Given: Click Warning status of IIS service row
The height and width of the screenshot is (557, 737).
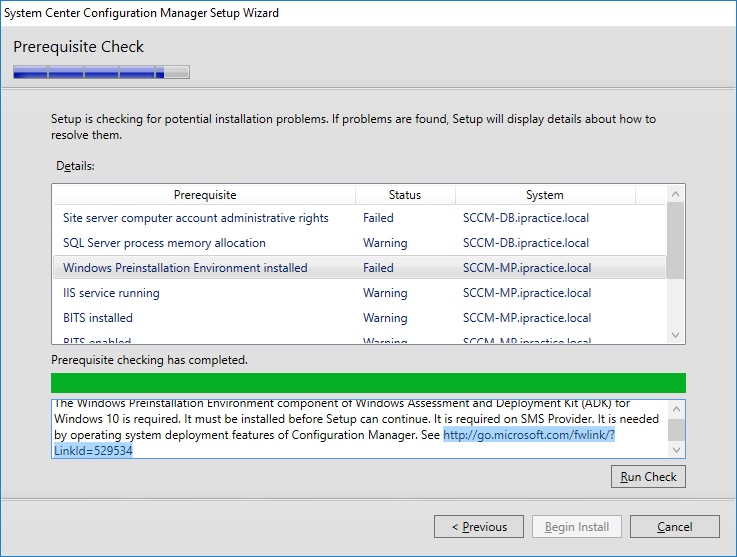Looking at the screenshot, I should (385, 293).
